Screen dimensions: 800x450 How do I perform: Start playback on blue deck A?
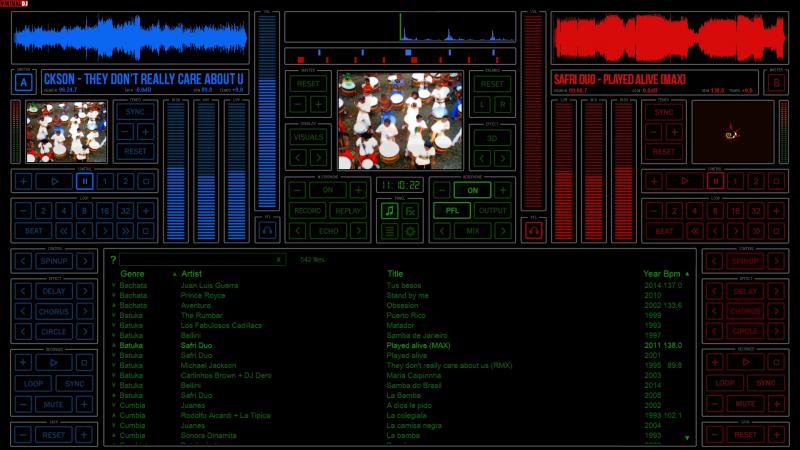(x=54, y=181)
